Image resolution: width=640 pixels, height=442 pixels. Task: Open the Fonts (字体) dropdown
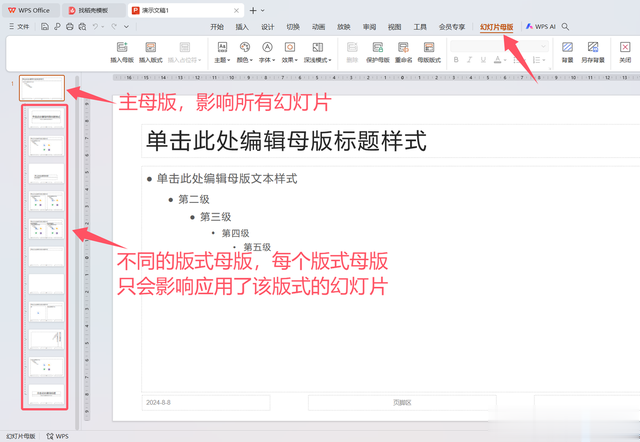tap(267, 52)
